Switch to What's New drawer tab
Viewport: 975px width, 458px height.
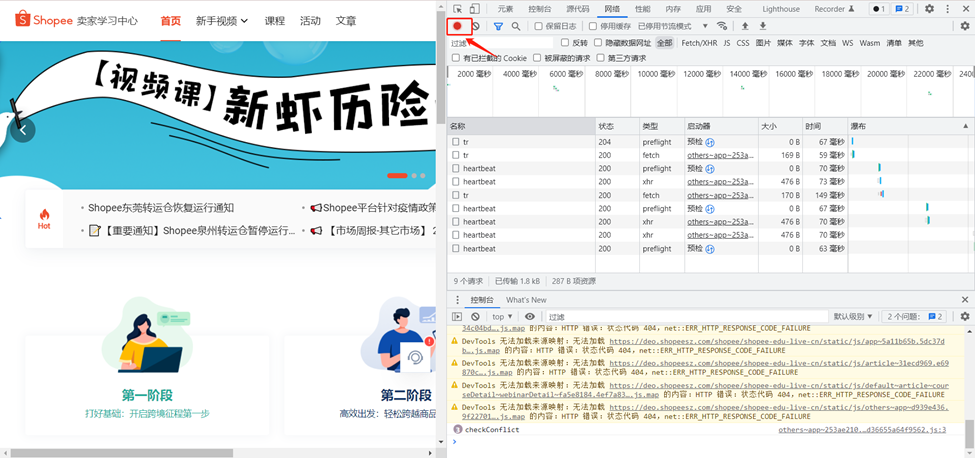coord(526,300)
